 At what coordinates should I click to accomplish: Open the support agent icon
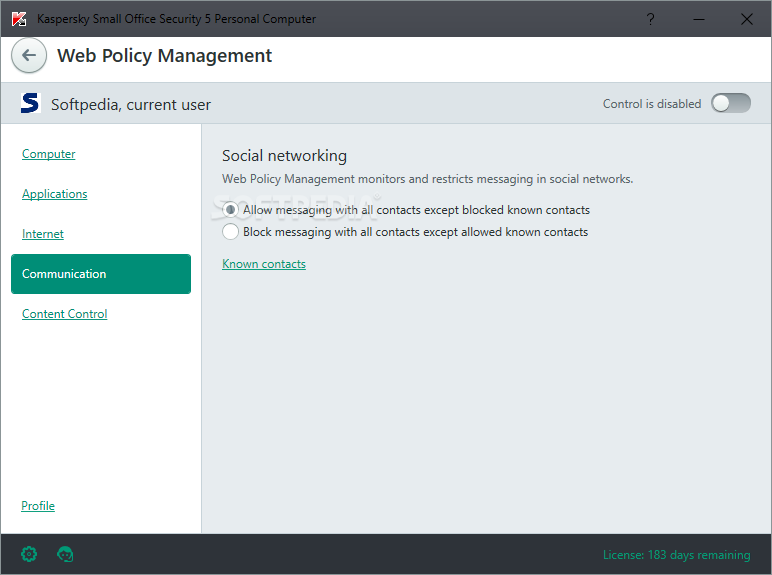tap(65, 554)
